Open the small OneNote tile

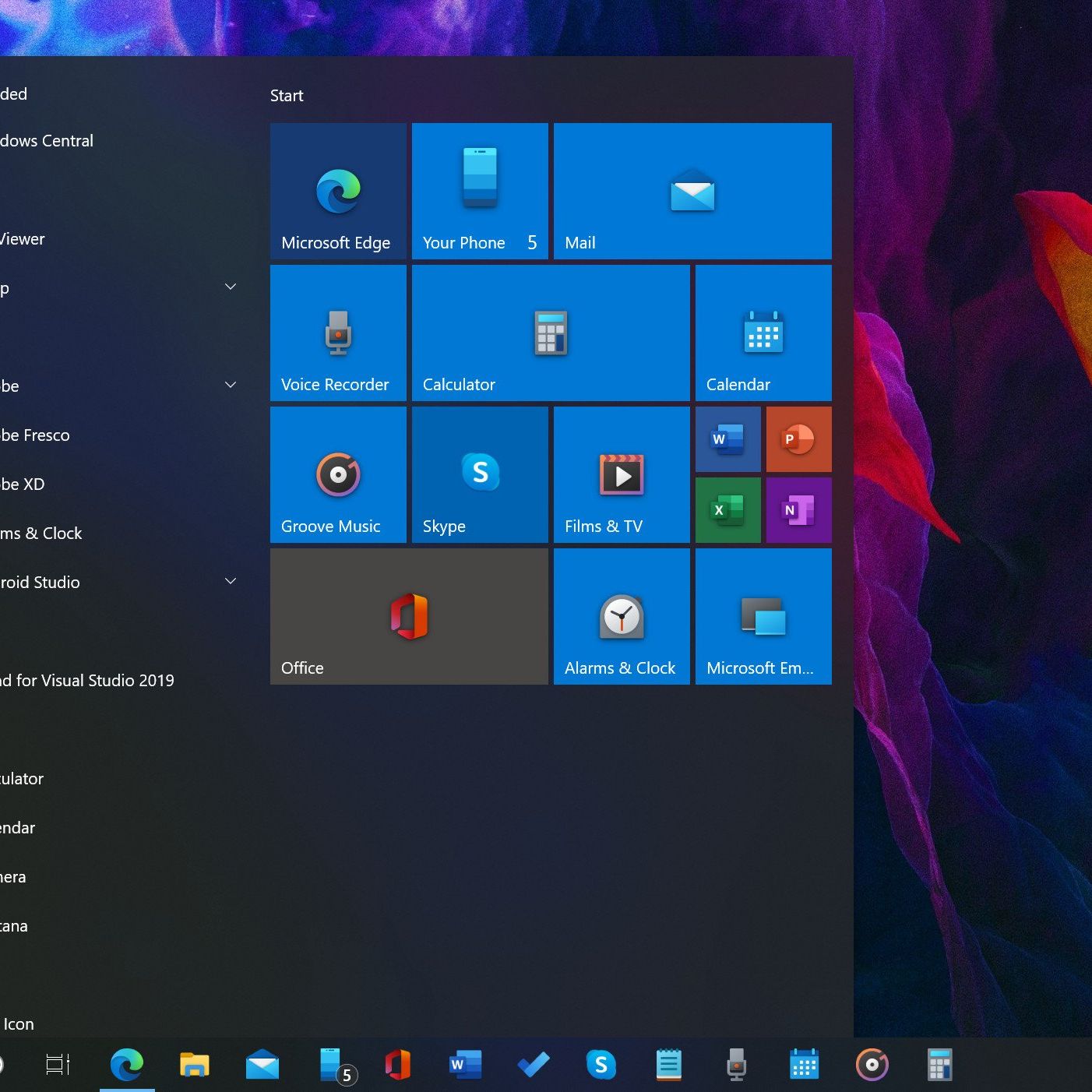[x=798, y=510]
